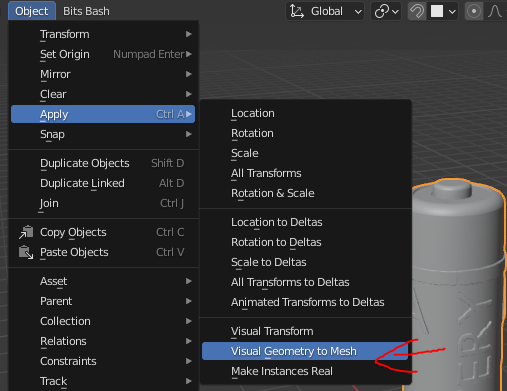Expand the Relations submenu
Viewport: 507px width, 391px height.
(x=103, y=341)
